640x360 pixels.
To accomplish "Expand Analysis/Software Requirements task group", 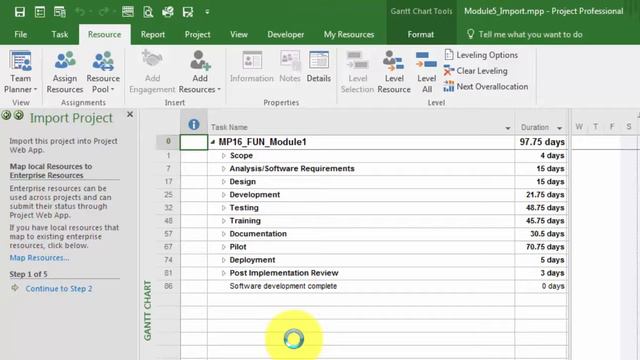I will click(223, 169).
